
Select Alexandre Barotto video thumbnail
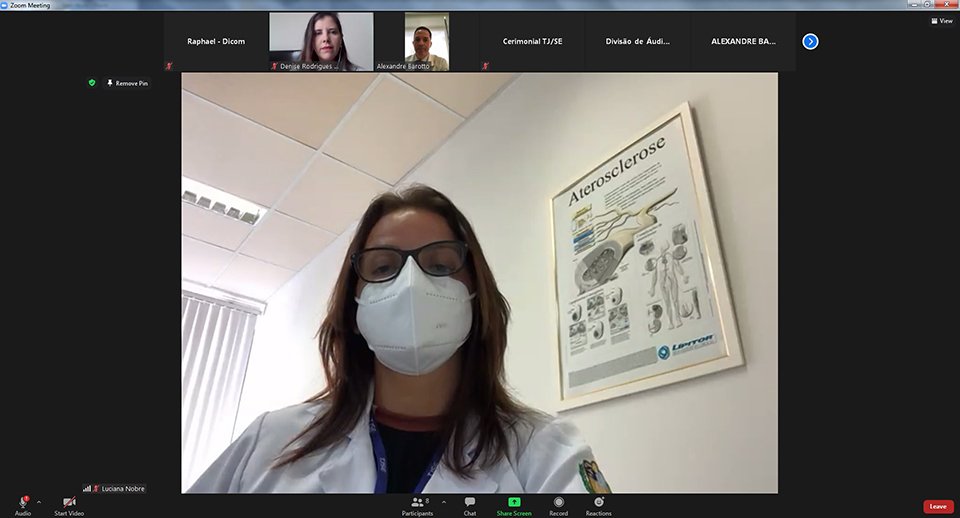coord(426,41)
